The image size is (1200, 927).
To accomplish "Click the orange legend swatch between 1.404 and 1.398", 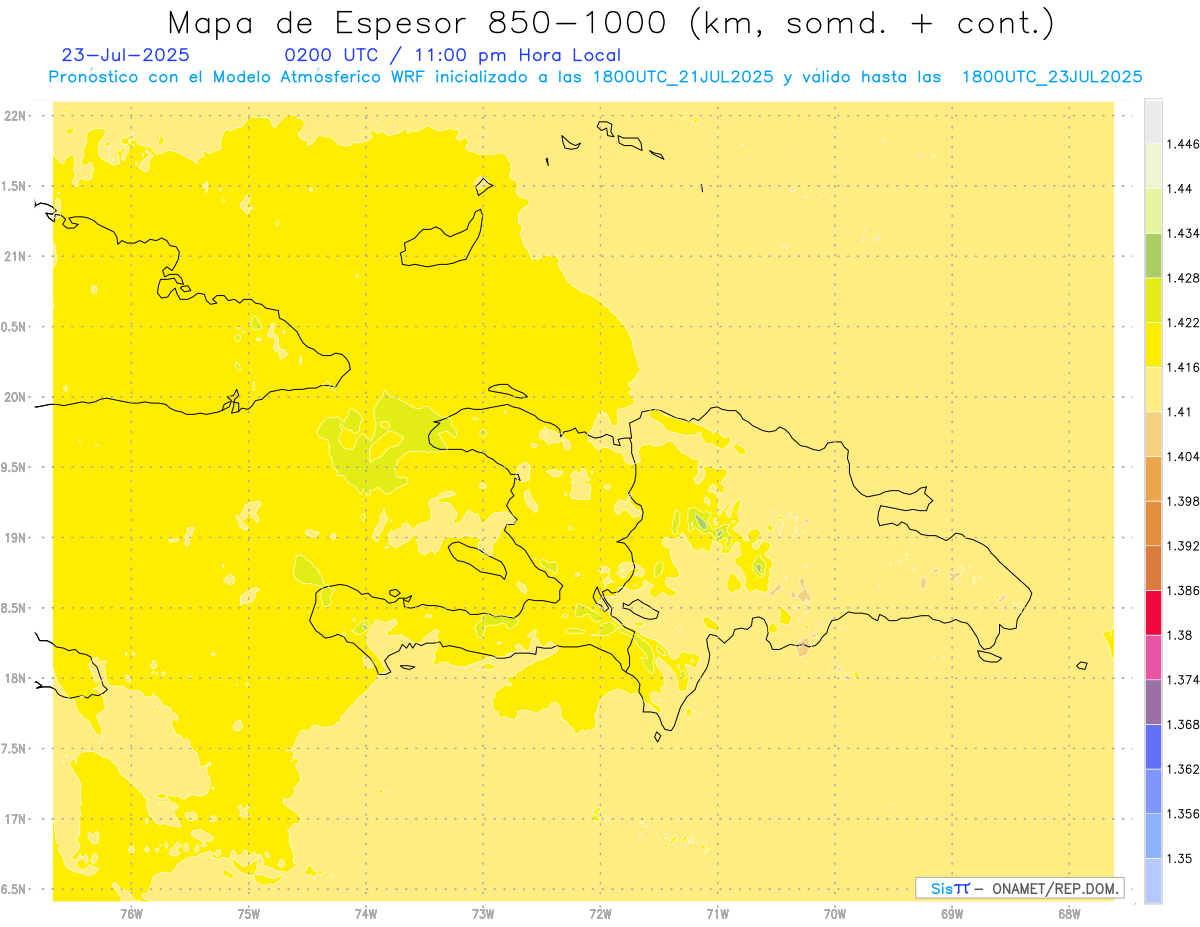I will [1153, 478].
